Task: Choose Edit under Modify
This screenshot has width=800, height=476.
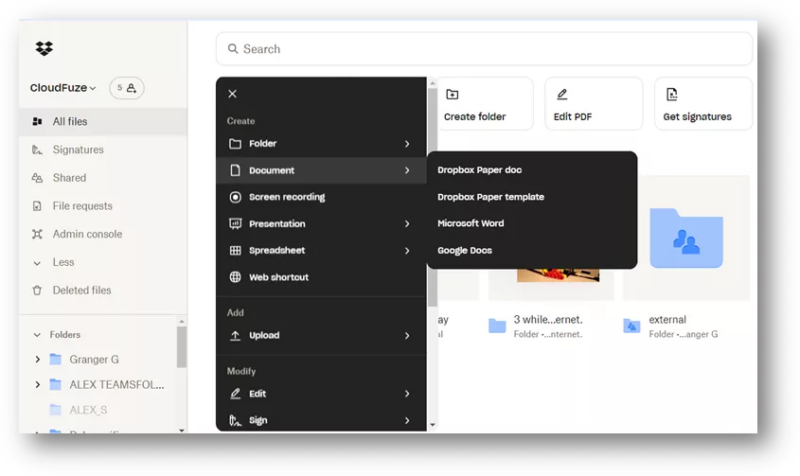Action: pyautogui.click(x=321, y=394)
